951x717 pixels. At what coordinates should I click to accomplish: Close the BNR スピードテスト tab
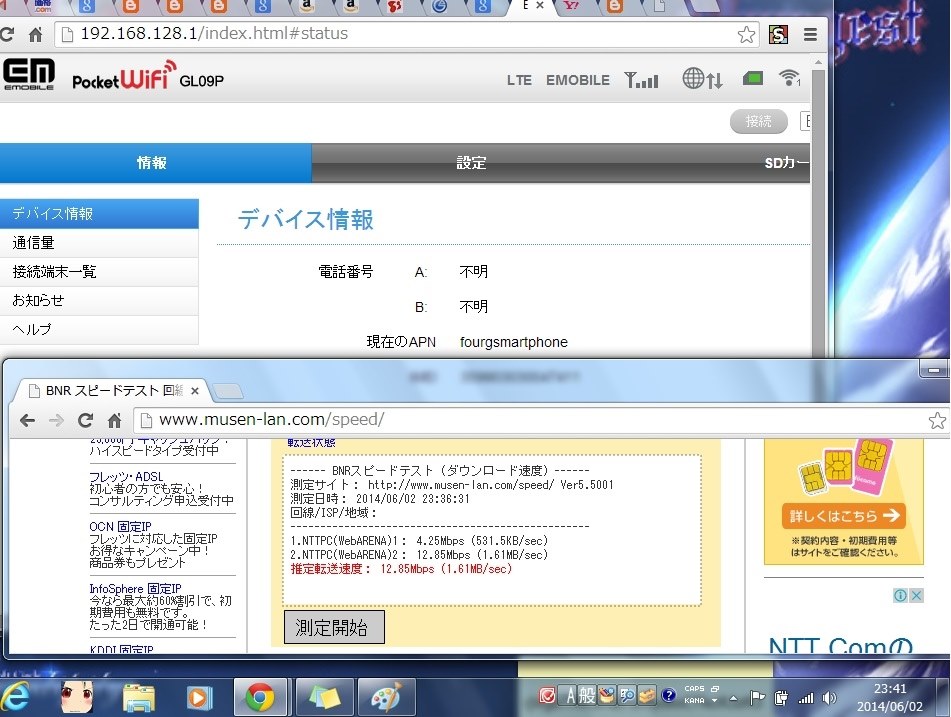(195, 391)
